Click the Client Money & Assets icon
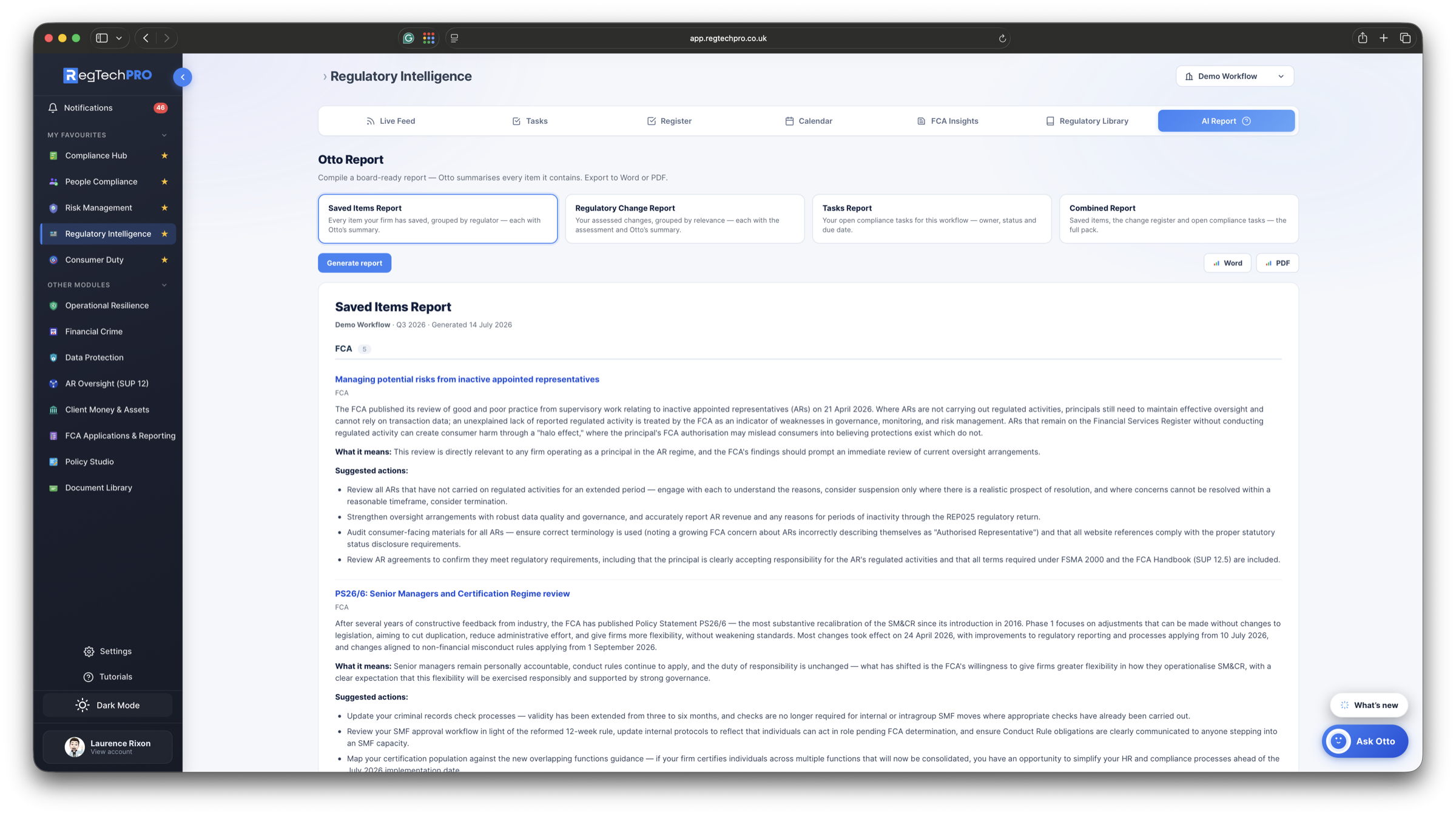Viewport: 1456px width, 816px height. click(x=53, y=410)
